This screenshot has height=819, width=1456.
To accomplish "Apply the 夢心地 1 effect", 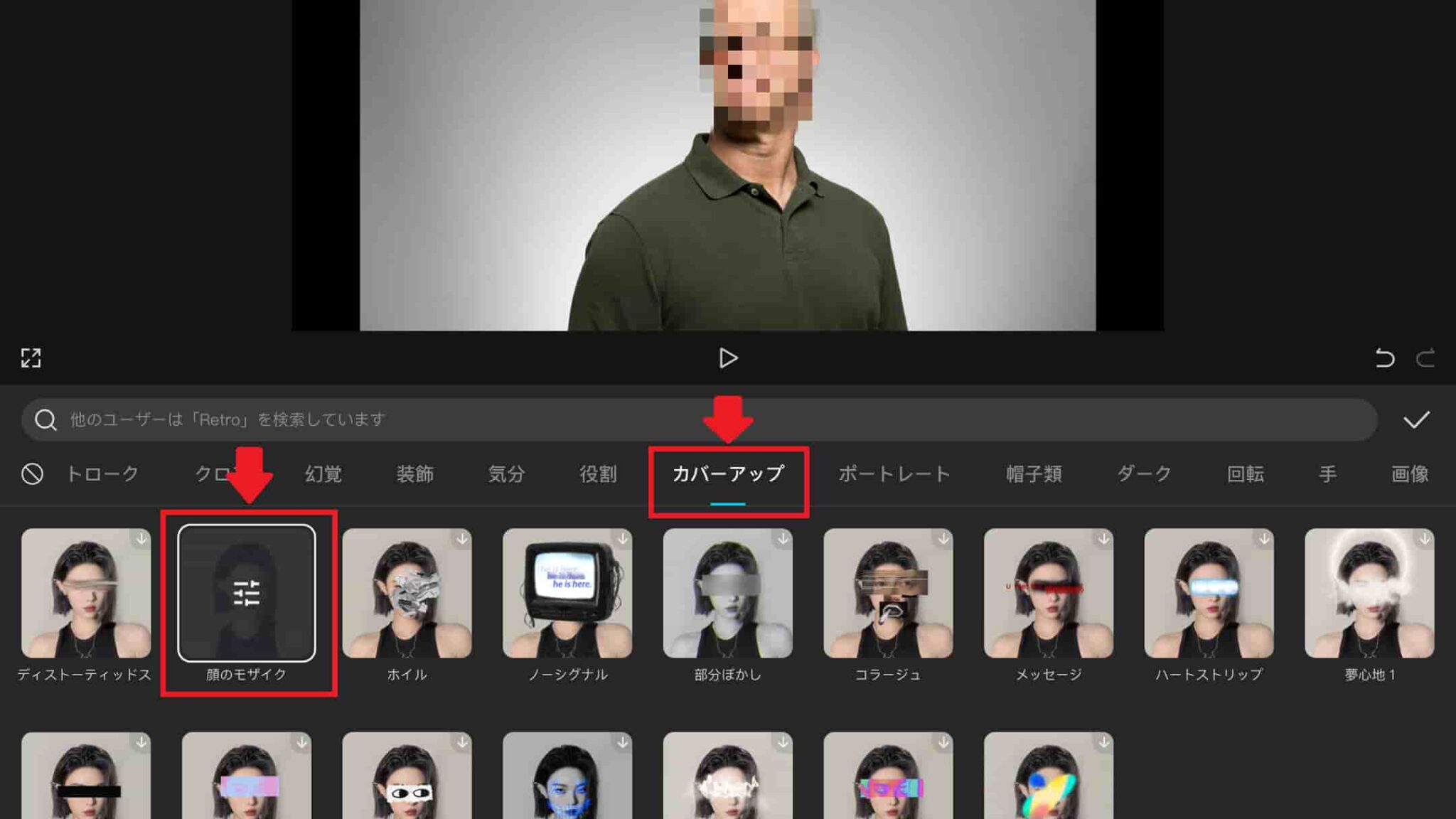I will pyautogui.click(x=1369, y=593).
